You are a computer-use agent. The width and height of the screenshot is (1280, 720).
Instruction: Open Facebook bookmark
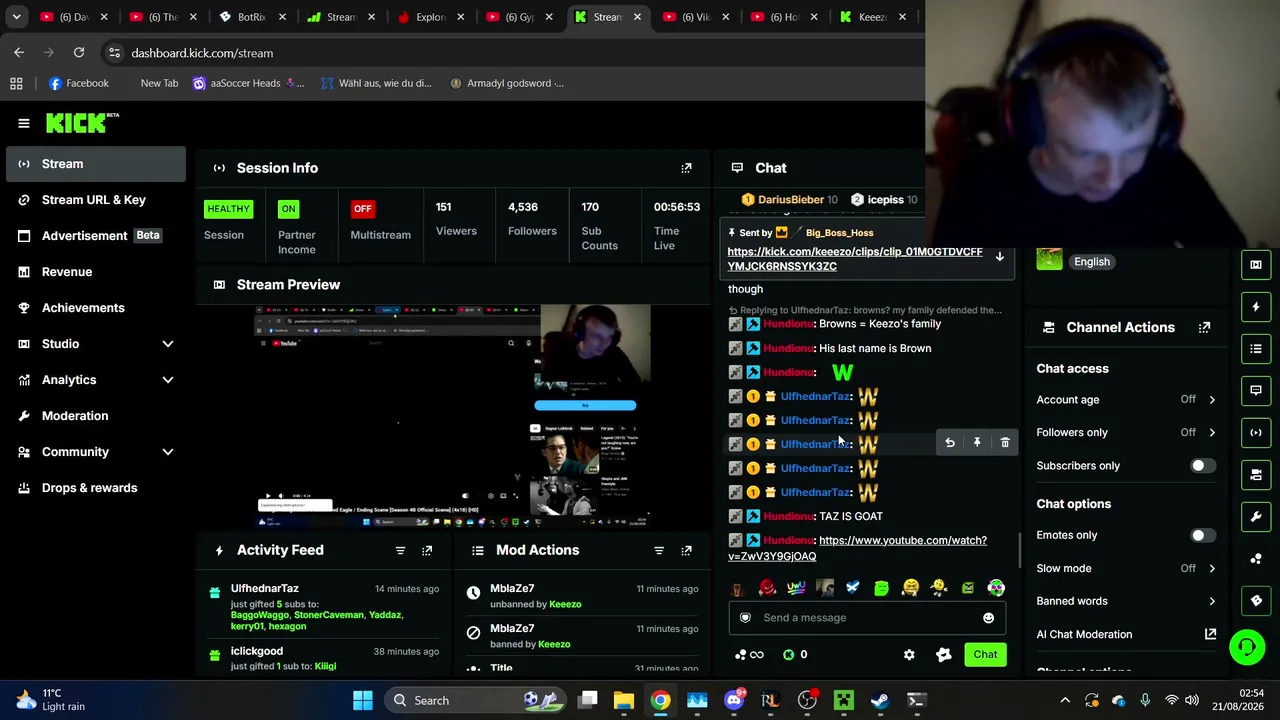[78, 83]
